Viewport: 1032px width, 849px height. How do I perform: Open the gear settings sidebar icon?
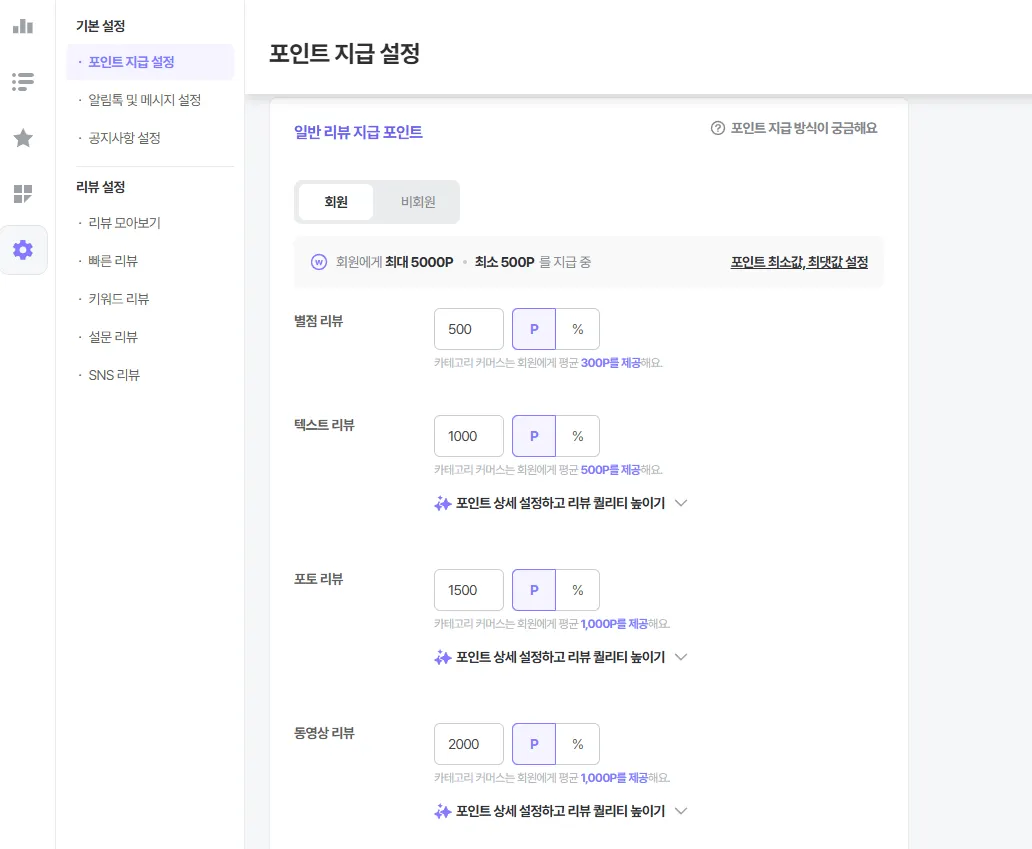pyautogui.click(x=23, y=250)
